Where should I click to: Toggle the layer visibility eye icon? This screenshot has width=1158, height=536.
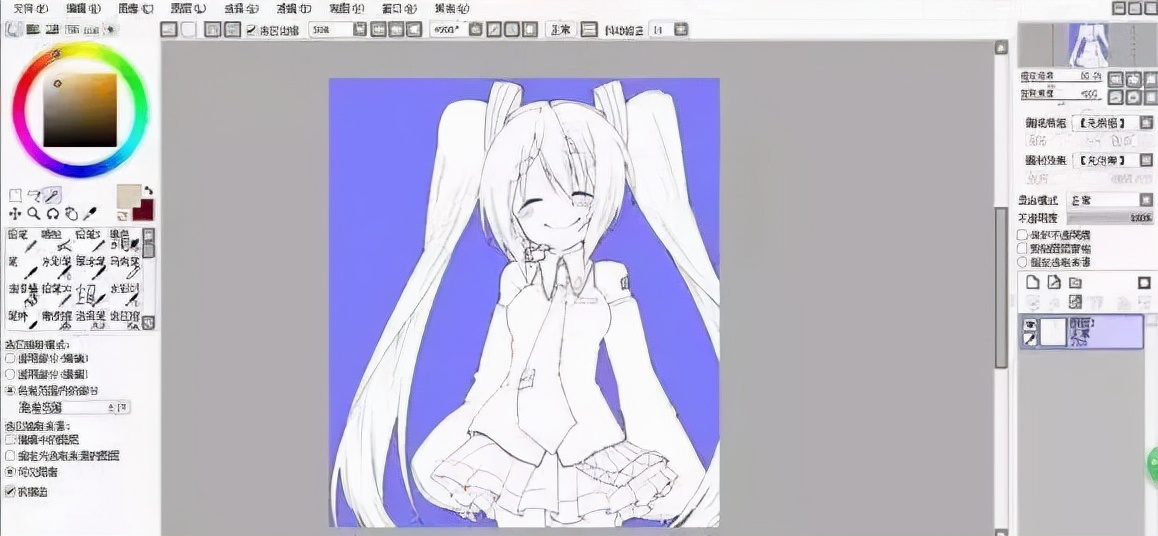tap(1028, 323)
